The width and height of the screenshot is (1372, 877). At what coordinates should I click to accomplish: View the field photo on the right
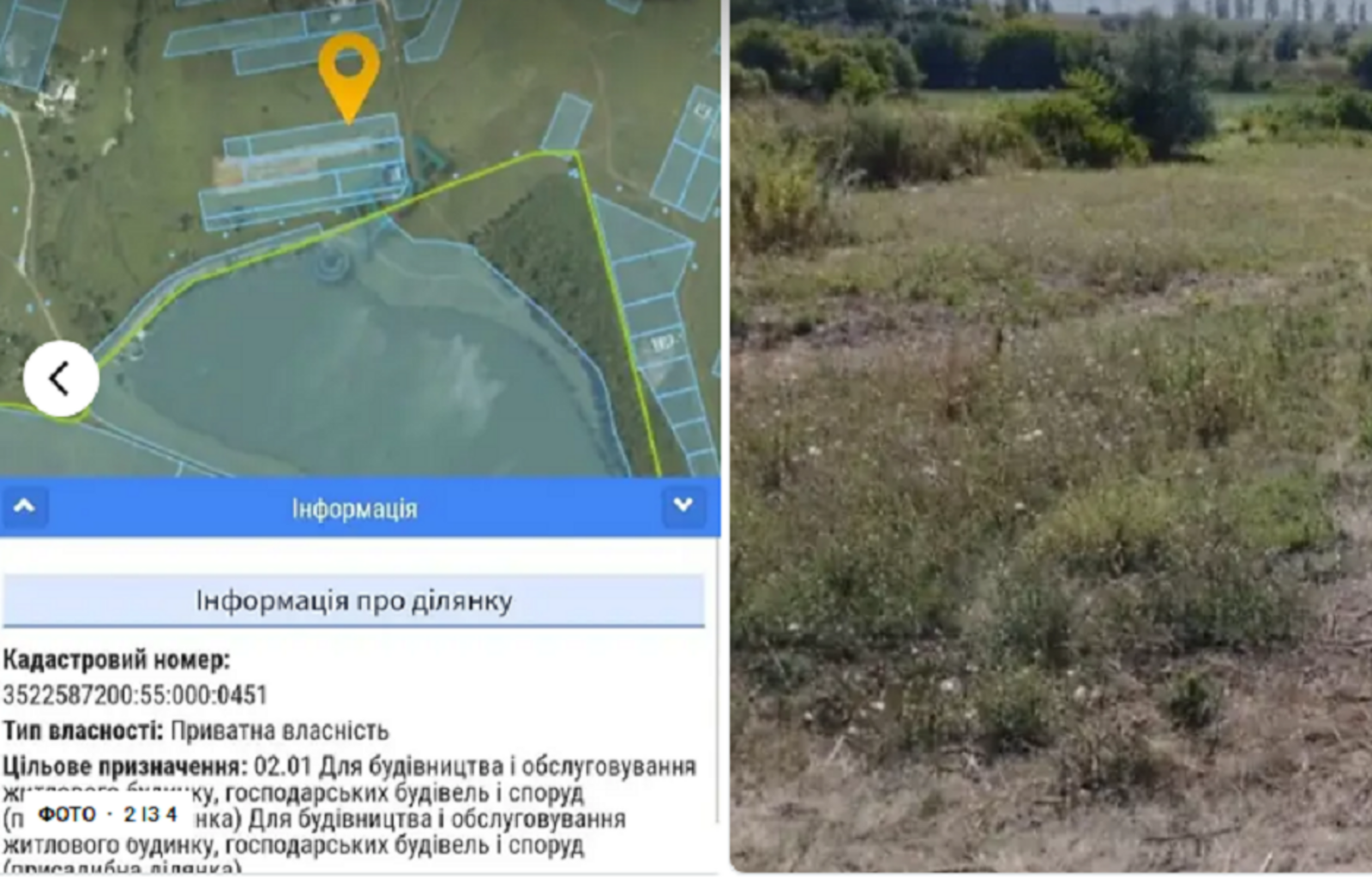[x=1051, y=435]
